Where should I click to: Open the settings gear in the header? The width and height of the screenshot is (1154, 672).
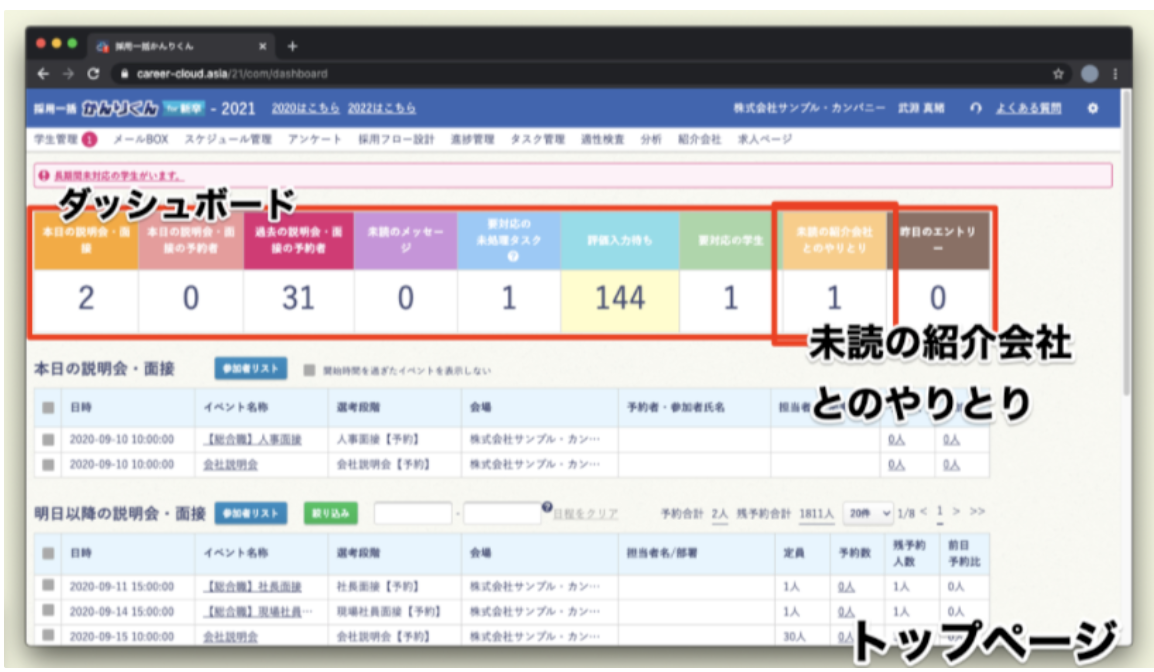tap(1093, 108)
